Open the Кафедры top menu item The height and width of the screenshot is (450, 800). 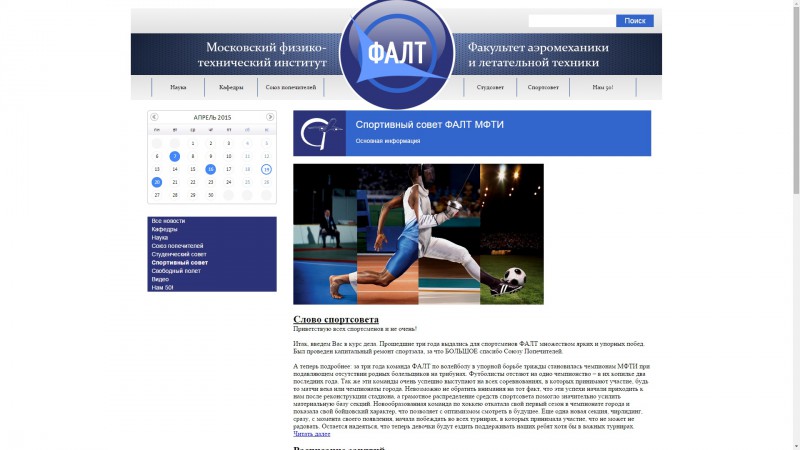(231, 87)
